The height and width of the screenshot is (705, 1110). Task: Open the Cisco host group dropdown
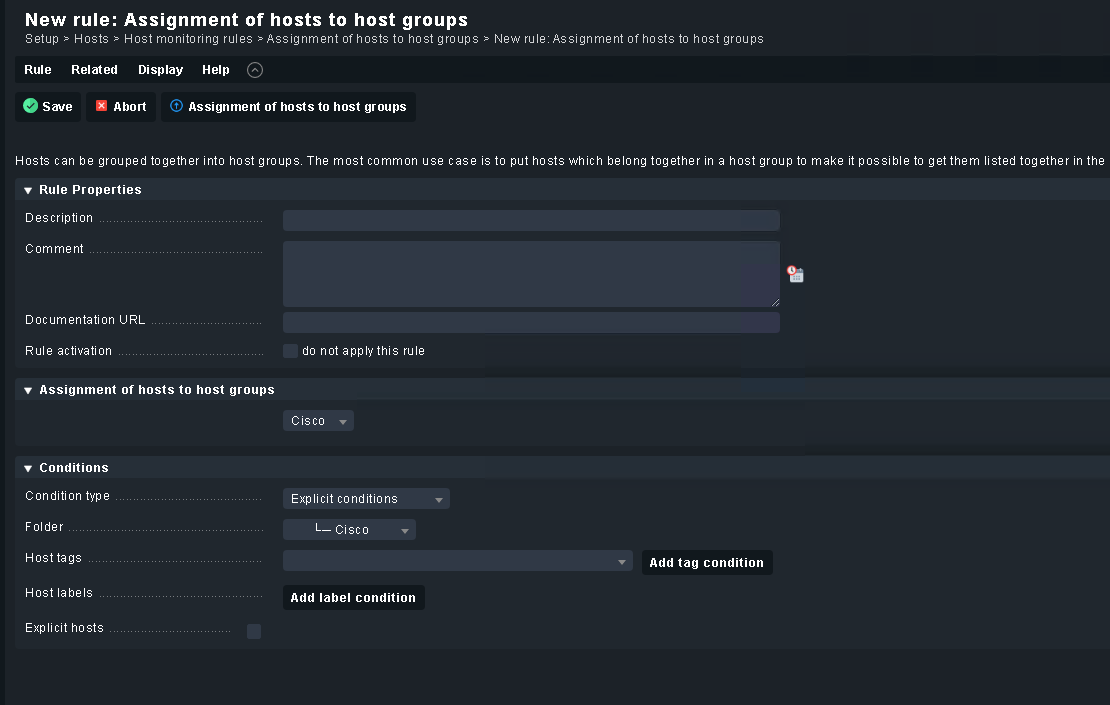click(x=318, y=421)
